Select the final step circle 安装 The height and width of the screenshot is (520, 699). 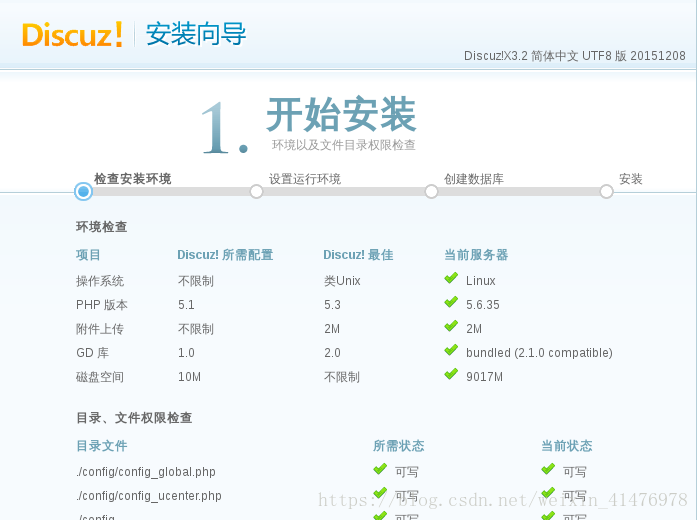tap(606, 192)
